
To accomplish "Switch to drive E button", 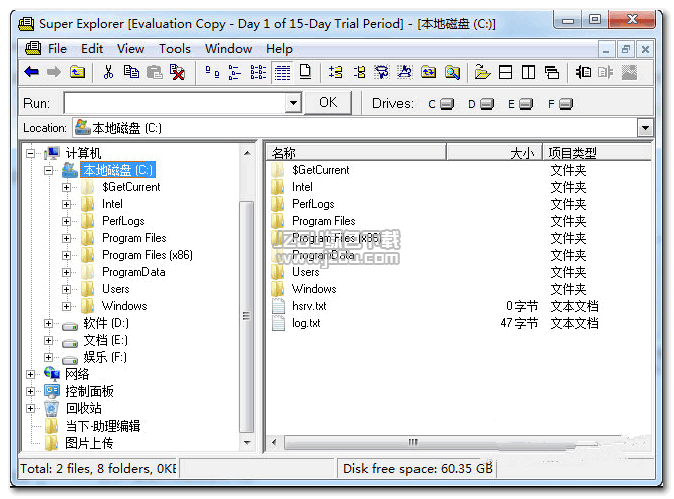I will tap(520, 104).
